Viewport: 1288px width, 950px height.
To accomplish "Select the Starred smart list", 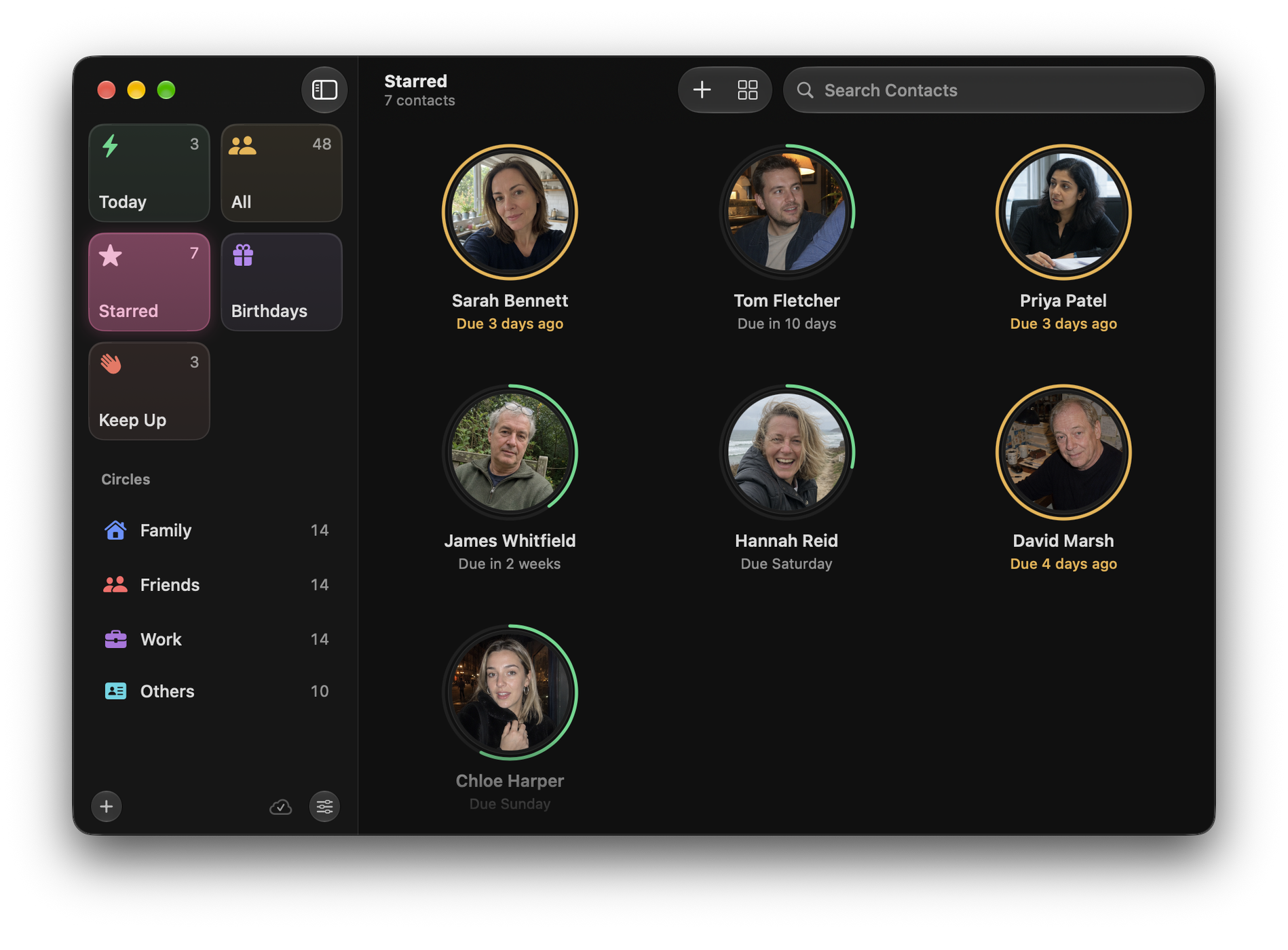I will point(149,282).
